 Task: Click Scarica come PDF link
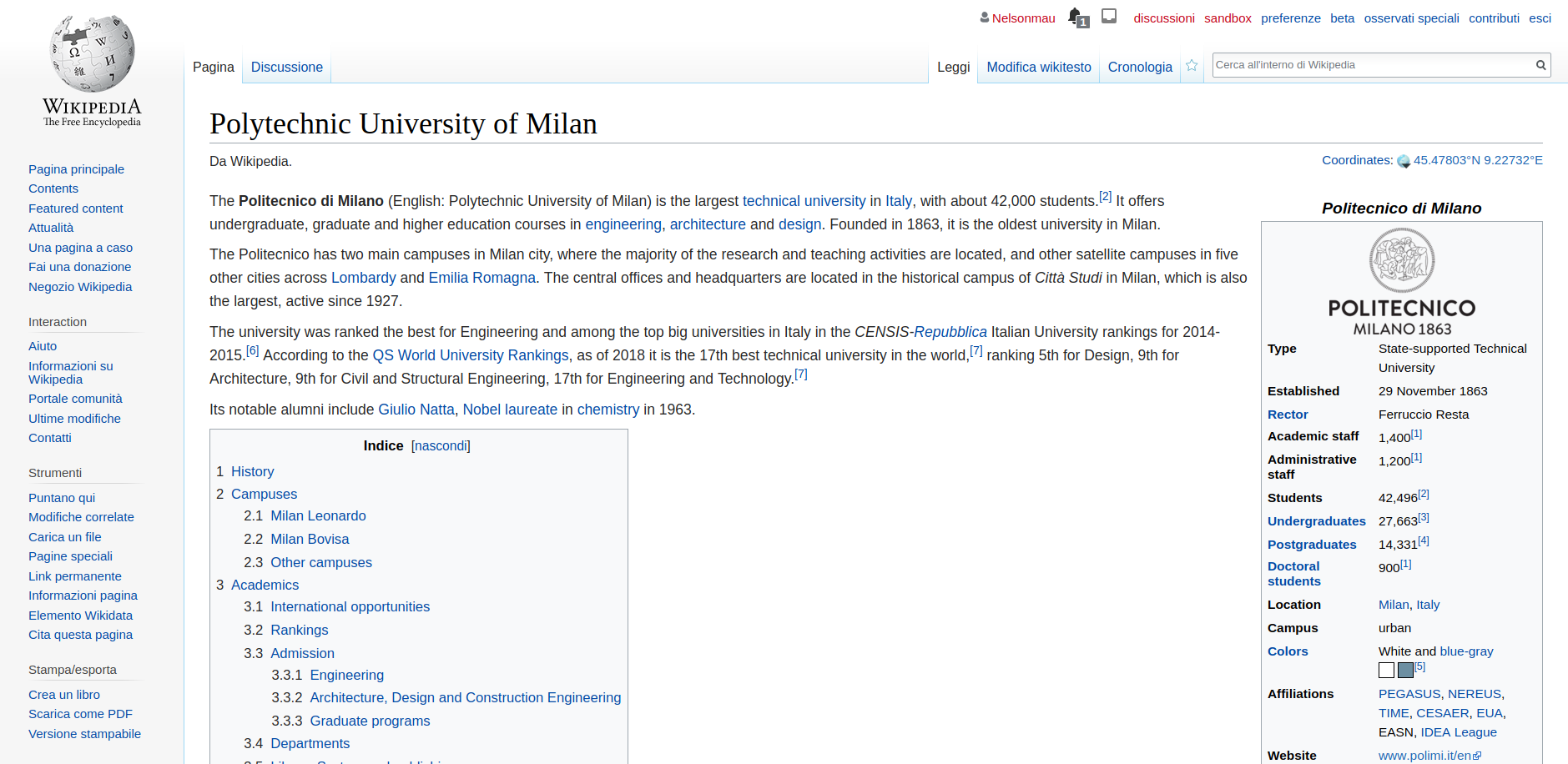point(80,714)
